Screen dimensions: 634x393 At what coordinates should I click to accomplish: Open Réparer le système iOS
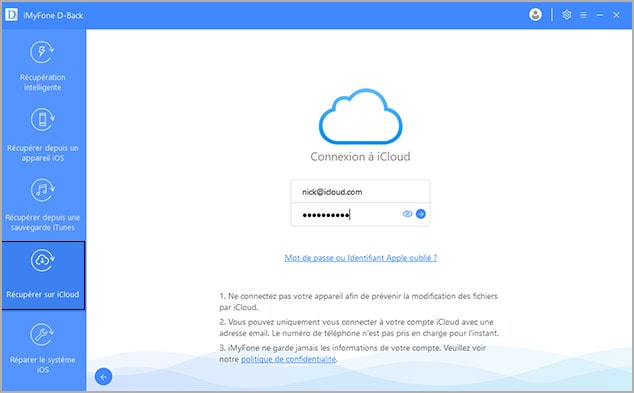click(x=42, y=348)
